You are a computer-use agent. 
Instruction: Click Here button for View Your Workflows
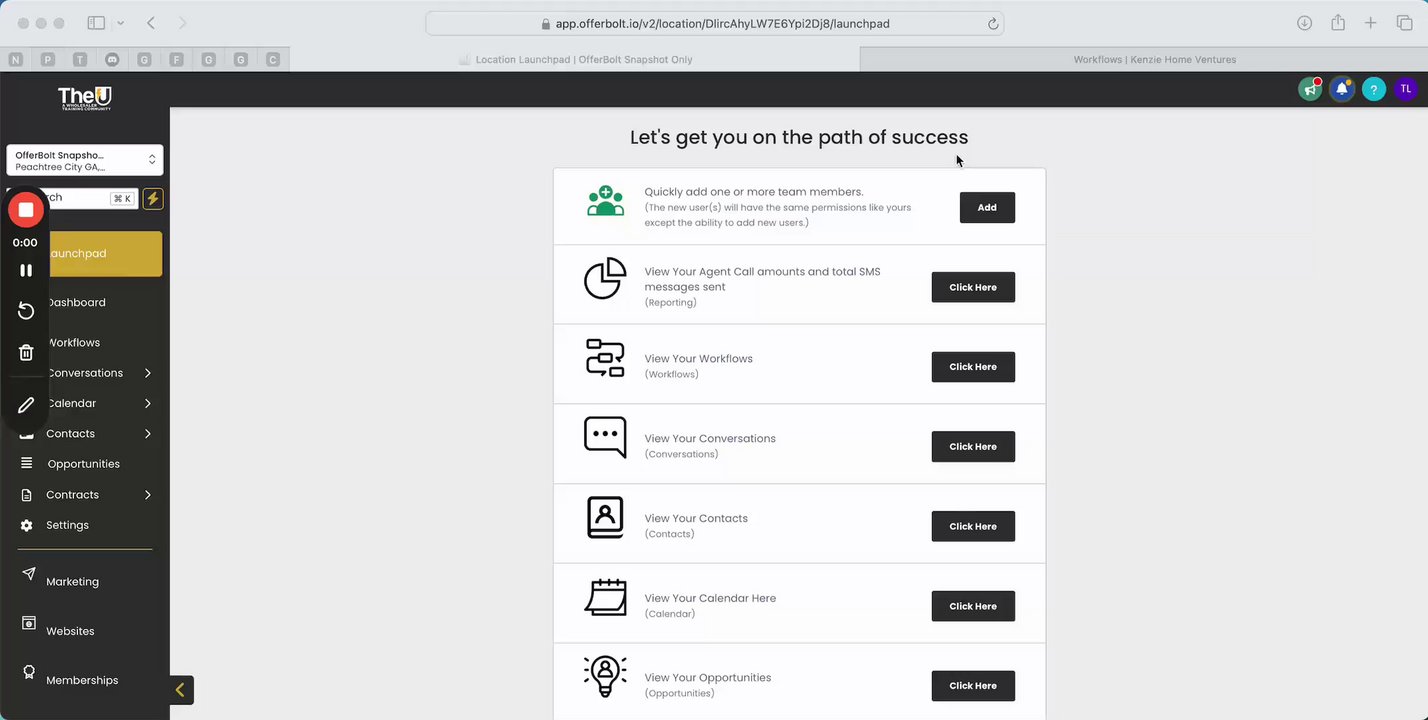972,367
